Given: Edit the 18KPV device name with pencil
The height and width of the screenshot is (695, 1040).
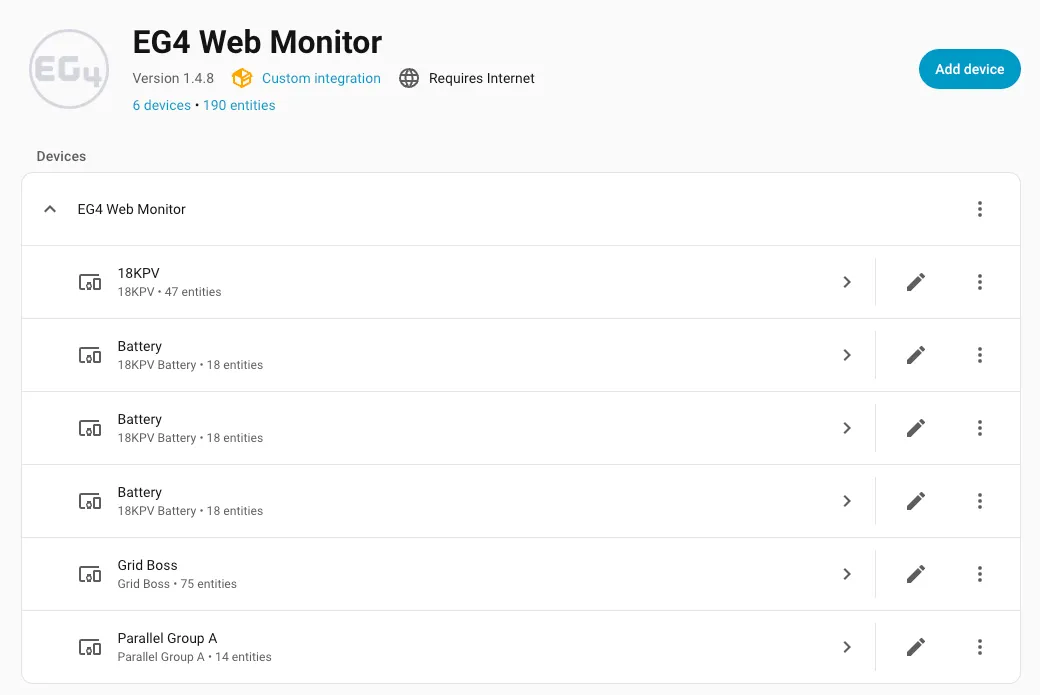Looking at the screenshot, I should pyautogui.click(x=916, y=282).
